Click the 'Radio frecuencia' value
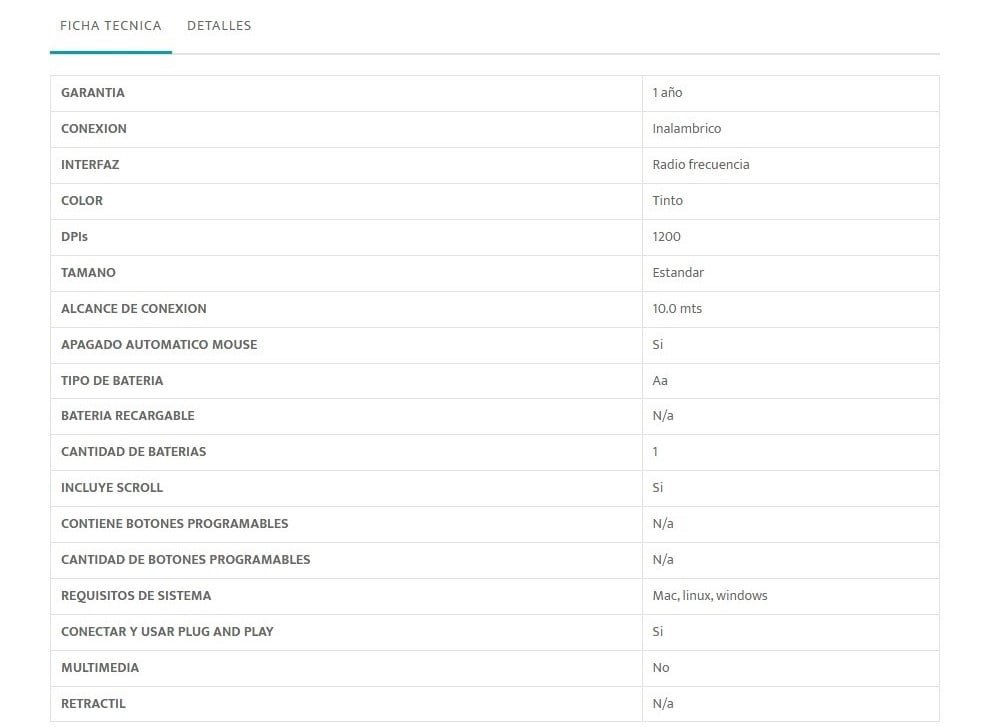This screenshot has width=990, height=727. (701, 165)
